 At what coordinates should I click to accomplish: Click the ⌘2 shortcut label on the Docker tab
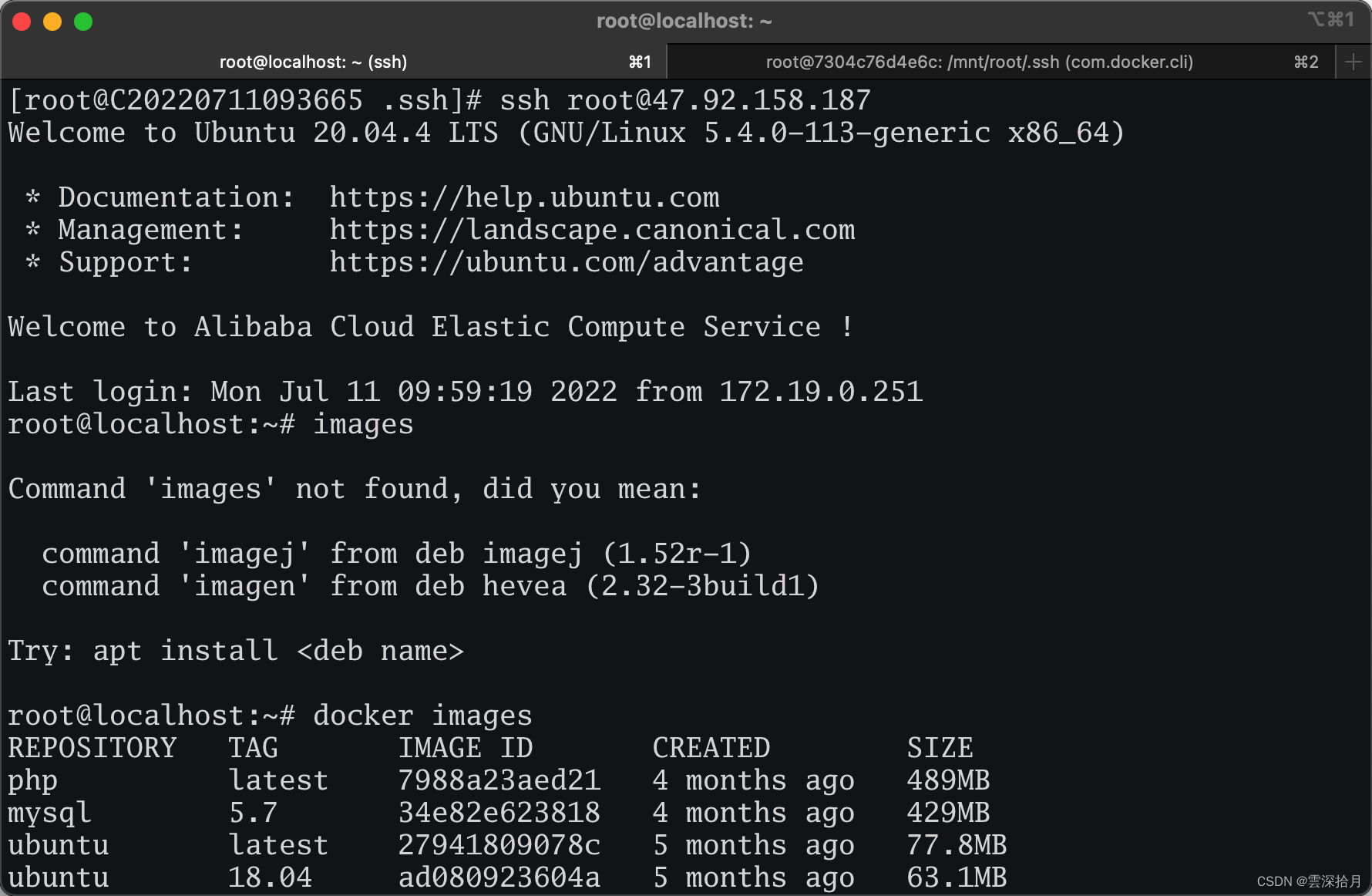1306,62
